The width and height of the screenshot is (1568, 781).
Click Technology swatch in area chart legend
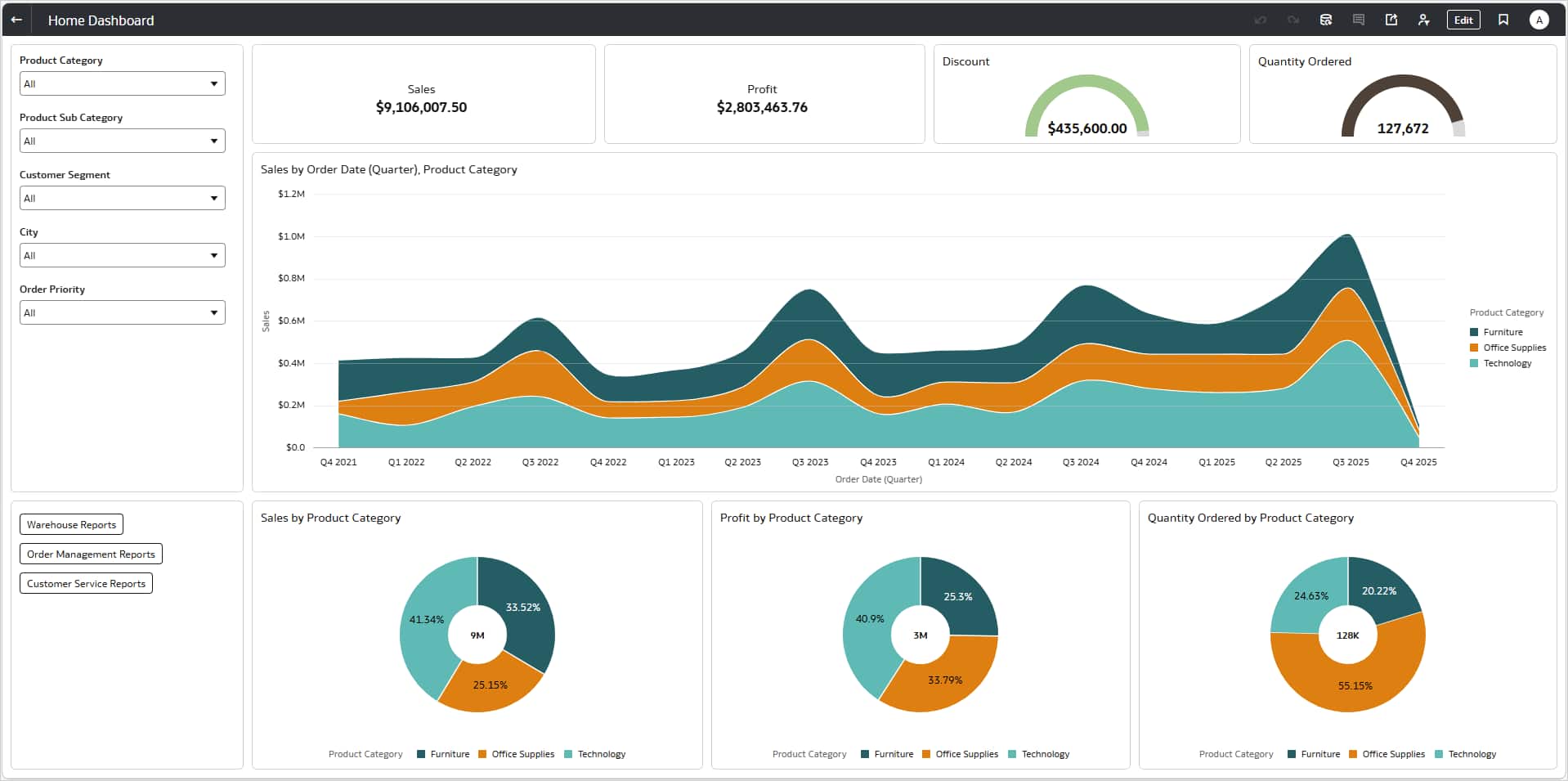point(1474,363)
